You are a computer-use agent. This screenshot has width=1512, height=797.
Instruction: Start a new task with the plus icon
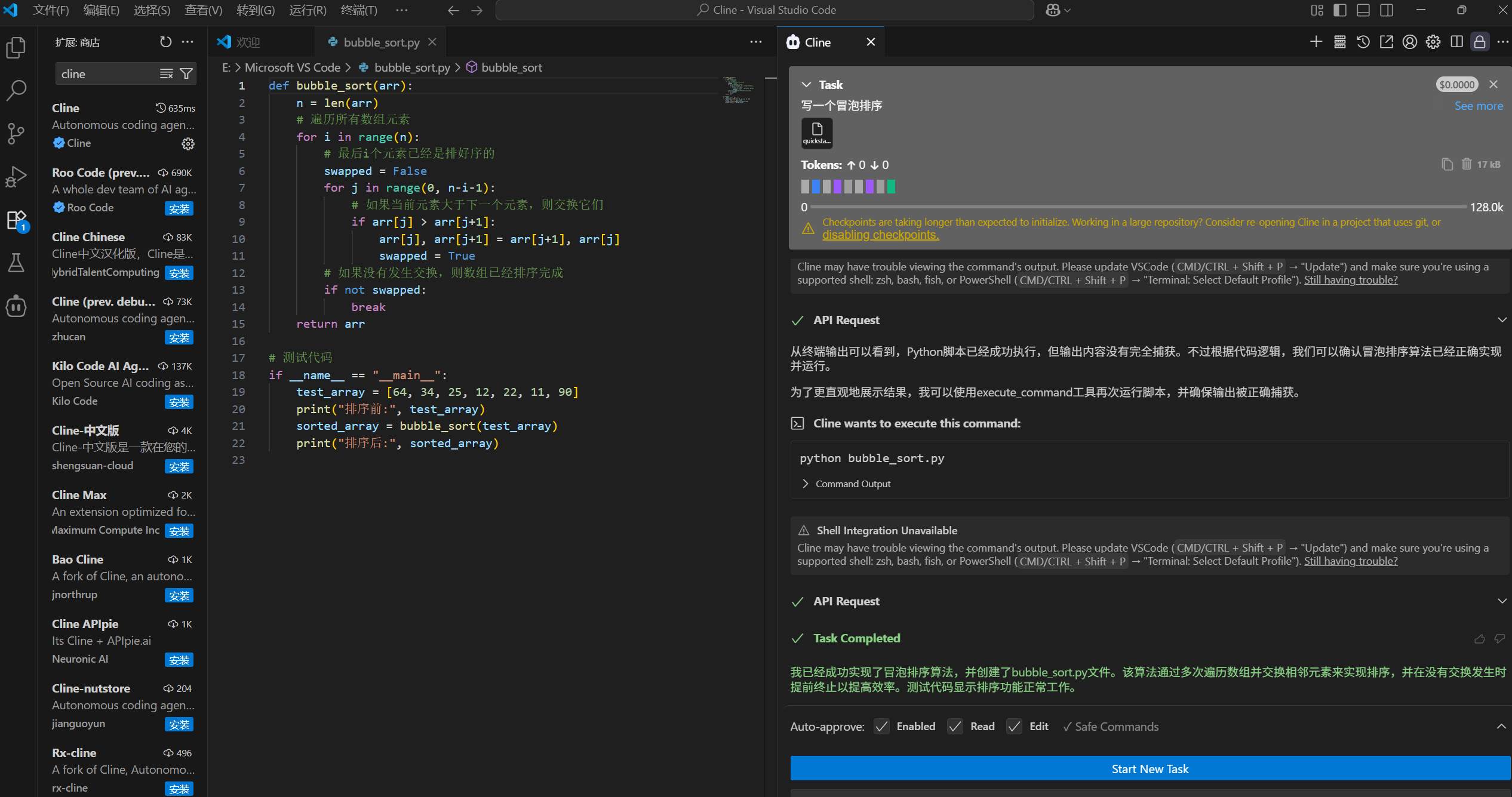(x=1316, y=42)
